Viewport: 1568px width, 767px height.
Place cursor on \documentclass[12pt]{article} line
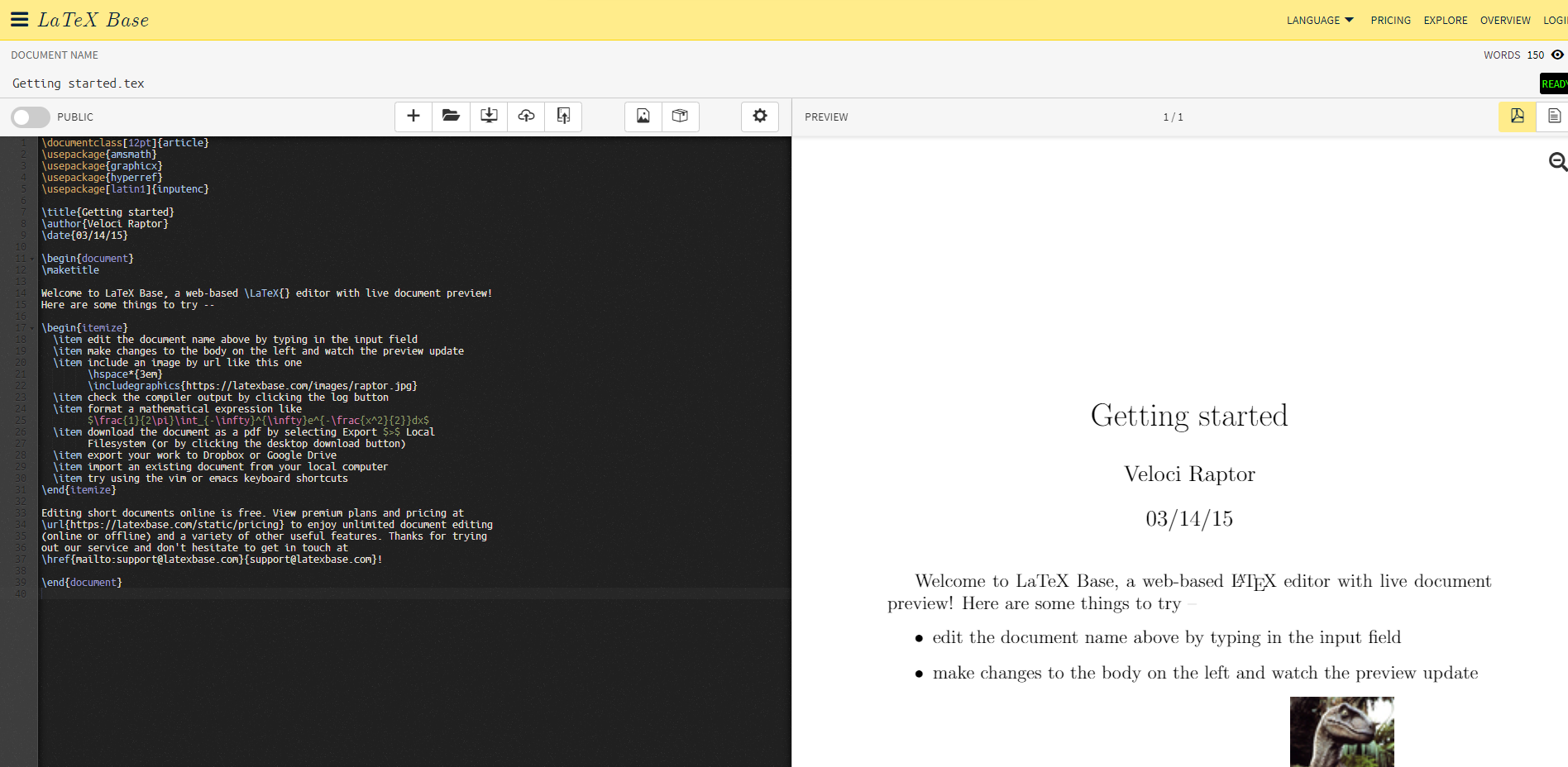click(x=125, y=143)
